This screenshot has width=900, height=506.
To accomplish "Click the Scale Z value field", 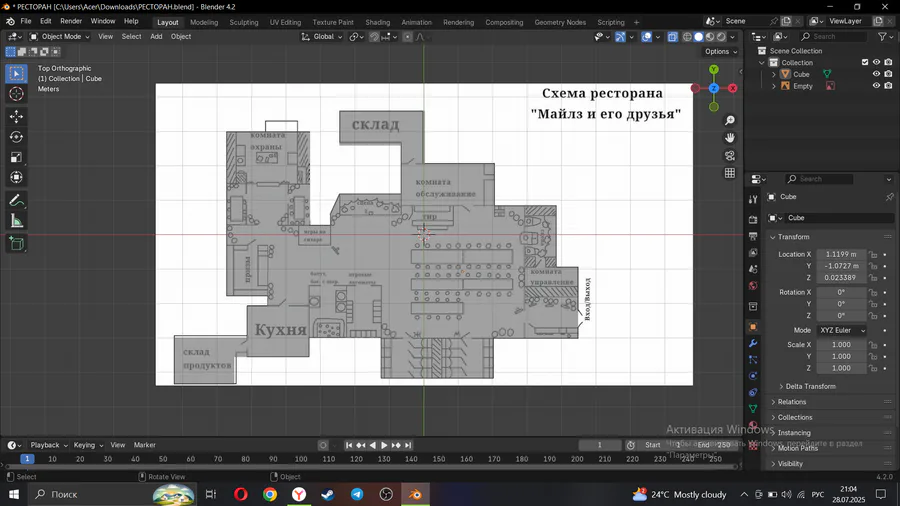I will click(x=841, y=368).
